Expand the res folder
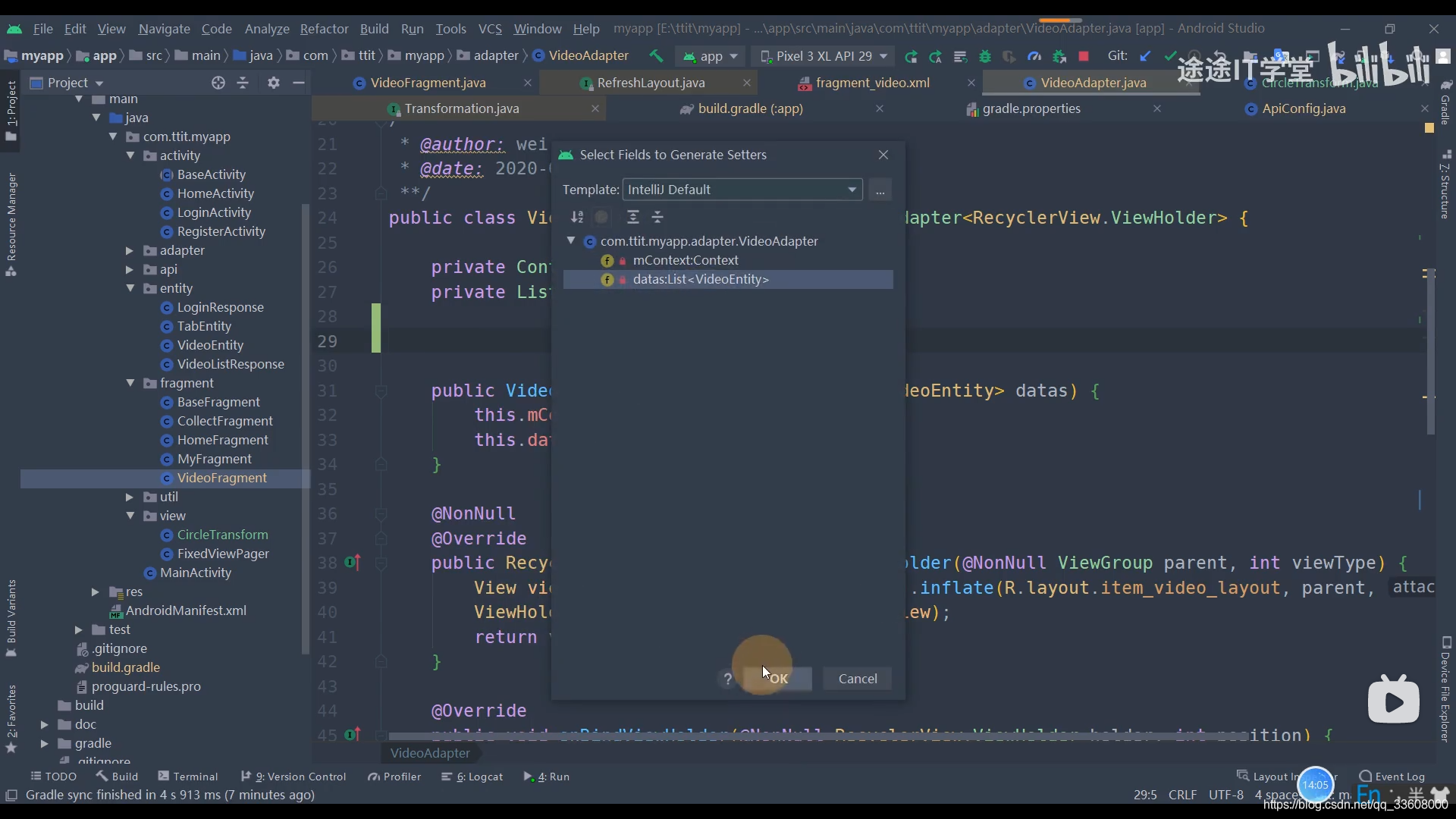Viewport: 1456px width, 819px height. (x=95, y=591)
